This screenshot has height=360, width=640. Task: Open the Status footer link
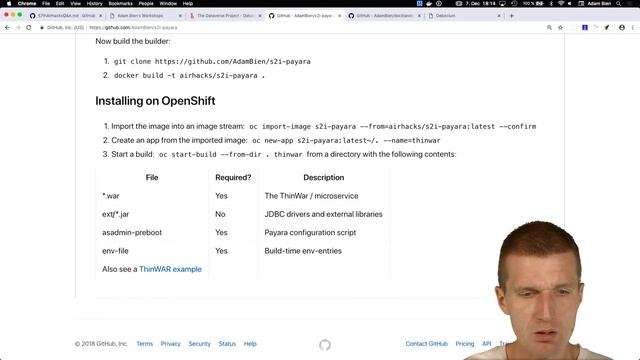pyautogui.click(x=227, y=344)
